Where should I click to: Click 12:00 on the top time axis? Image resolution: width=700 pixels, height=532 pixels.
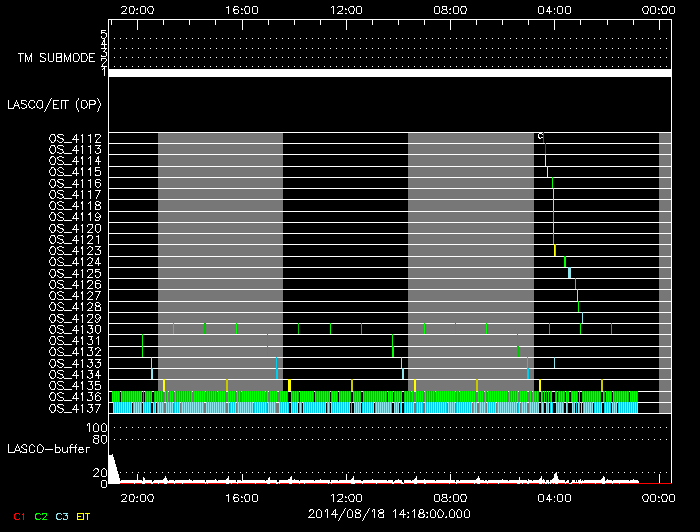[346, 10]
